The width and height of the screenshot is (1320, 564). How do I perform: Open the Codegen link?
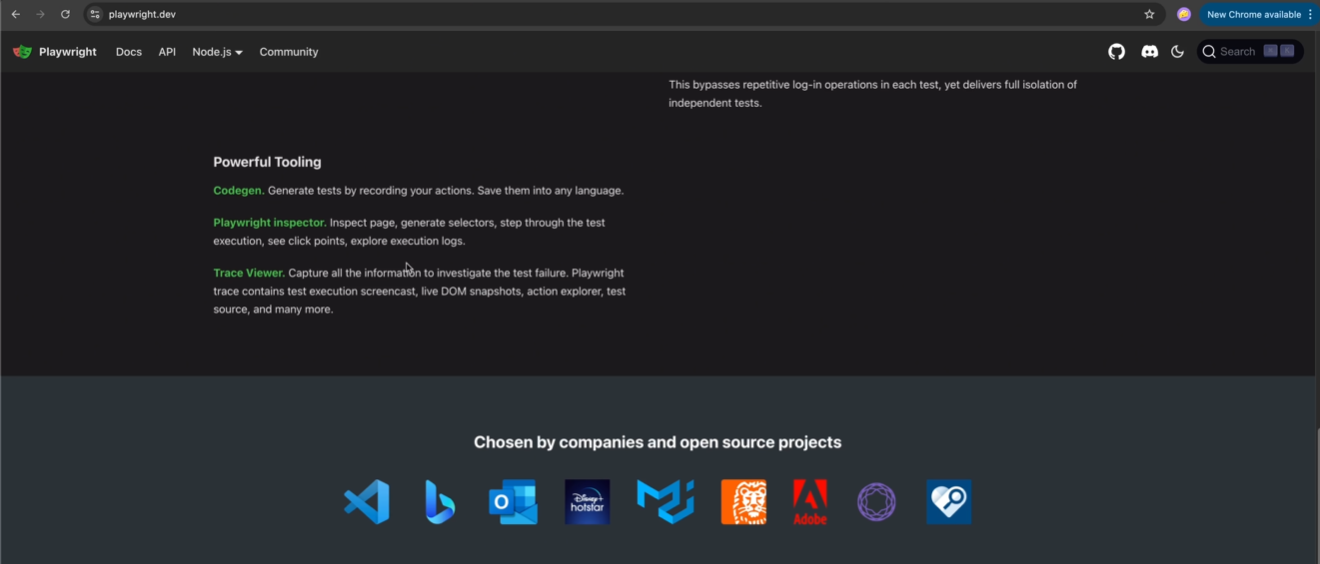239,190
